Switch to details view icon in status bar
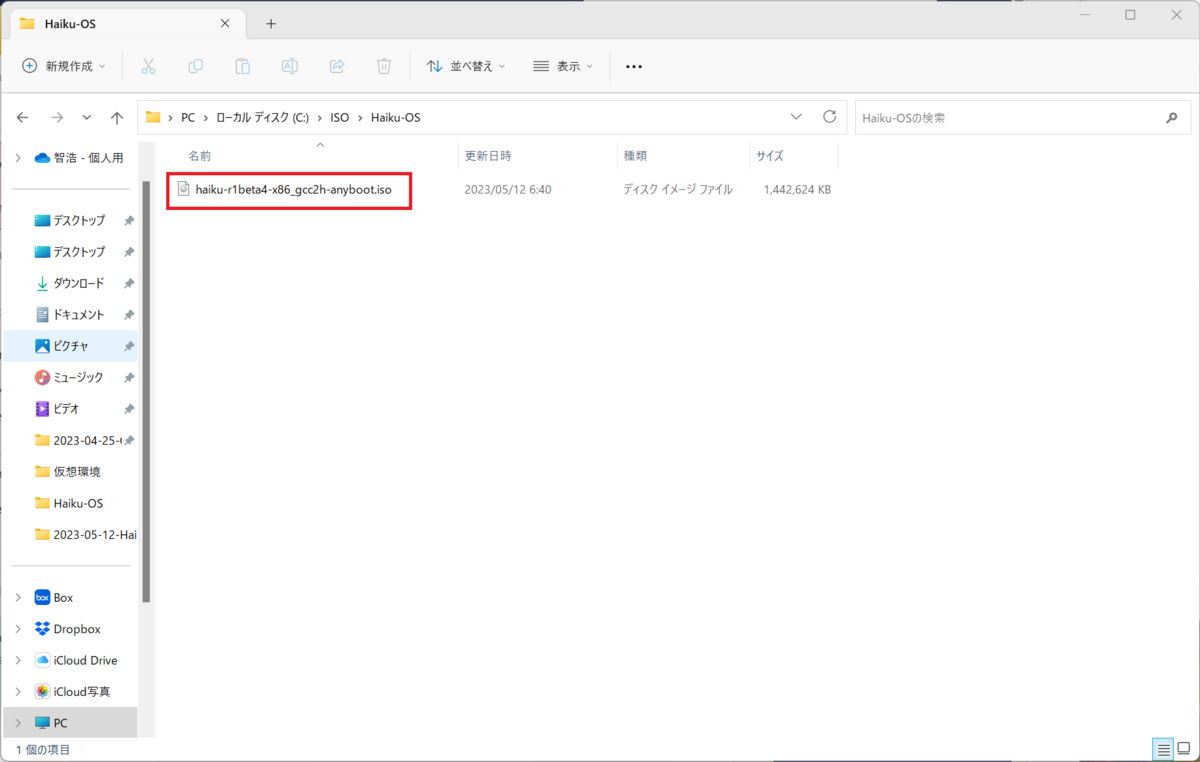This screenshot has width=1200, height=762. (x=1163, y=749)
